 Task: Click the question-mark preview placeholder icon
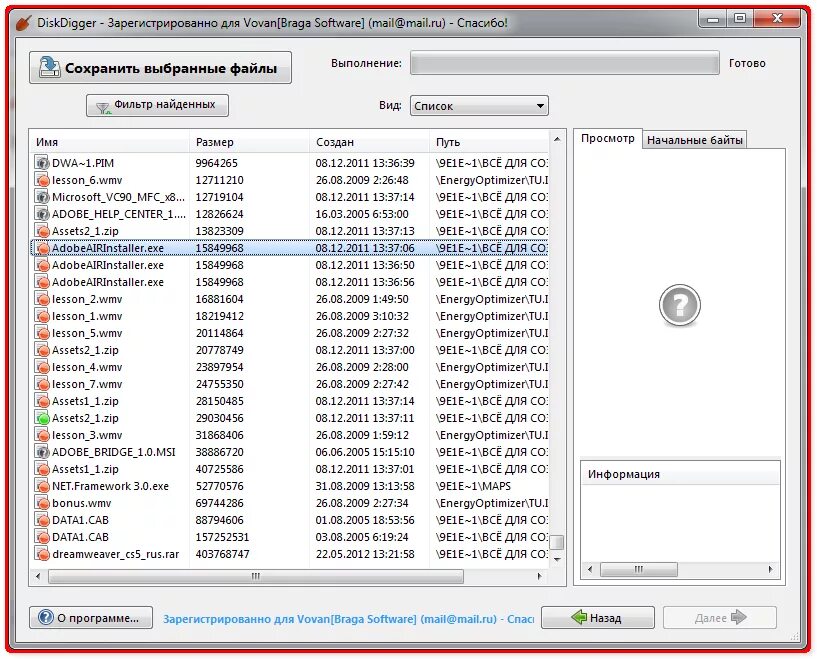679,305
